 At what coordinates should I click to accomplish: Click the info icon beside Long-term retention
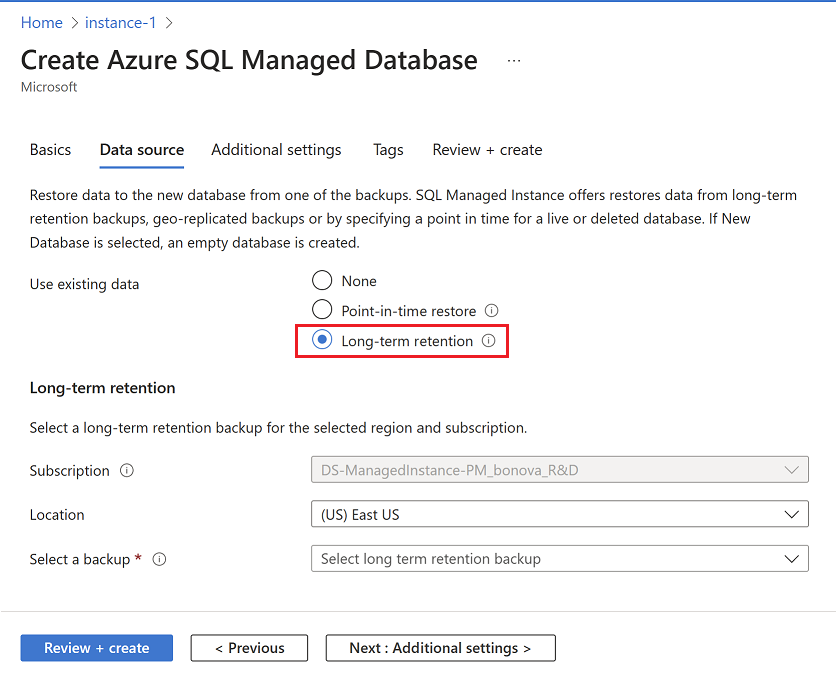tap(488, 340)
